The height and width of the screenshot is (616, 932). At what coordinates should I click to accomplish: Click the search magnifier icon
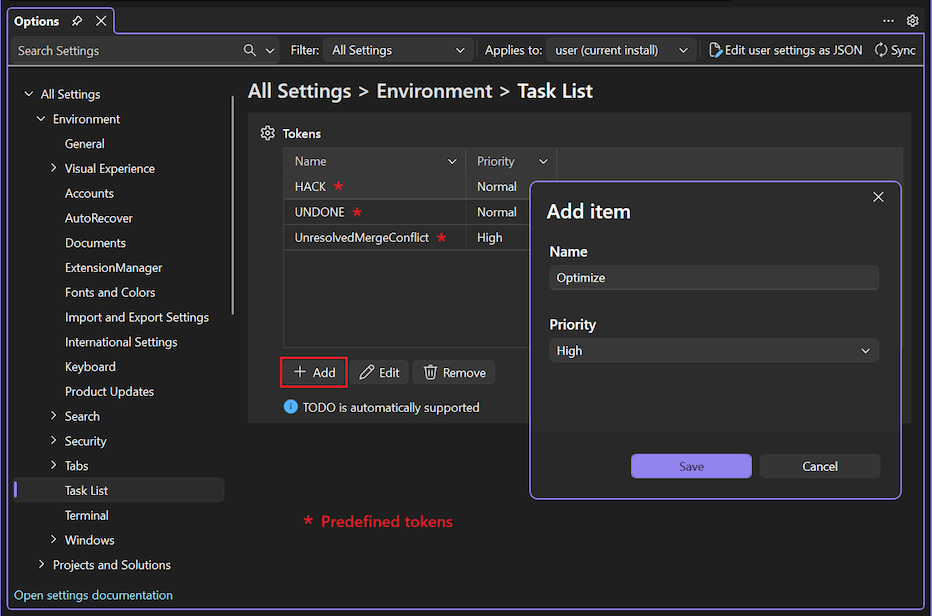click(248, 50)
